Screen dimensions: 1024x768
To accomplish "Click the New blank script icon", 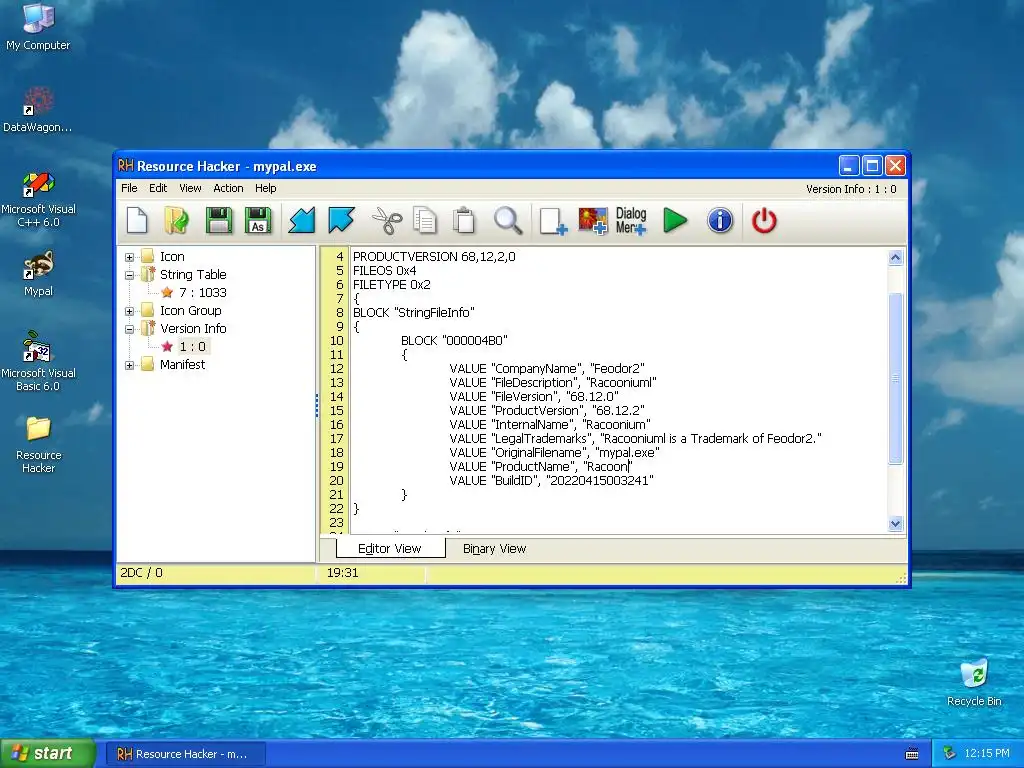I will [137, 220].
